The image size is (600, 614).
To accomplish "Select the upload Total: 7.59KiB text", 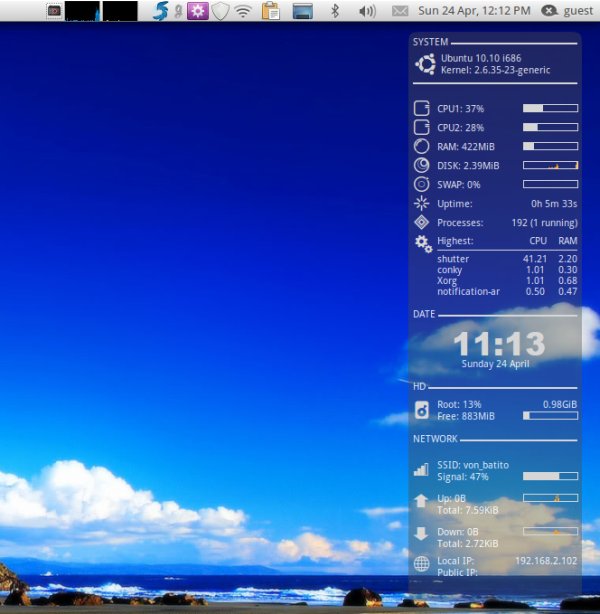I will [468, 510].
